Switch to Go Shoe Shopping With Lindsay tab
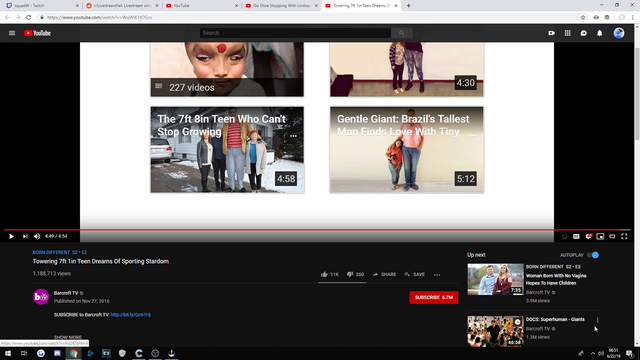The image size is (640, 360). [x=281, y=6]
